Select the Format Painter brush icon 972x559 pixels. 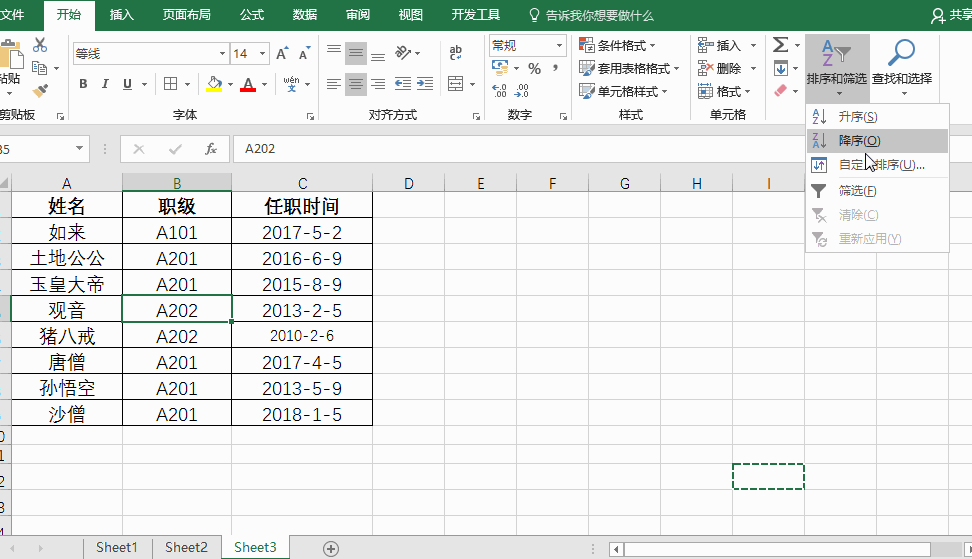click(x=40, y=91)
